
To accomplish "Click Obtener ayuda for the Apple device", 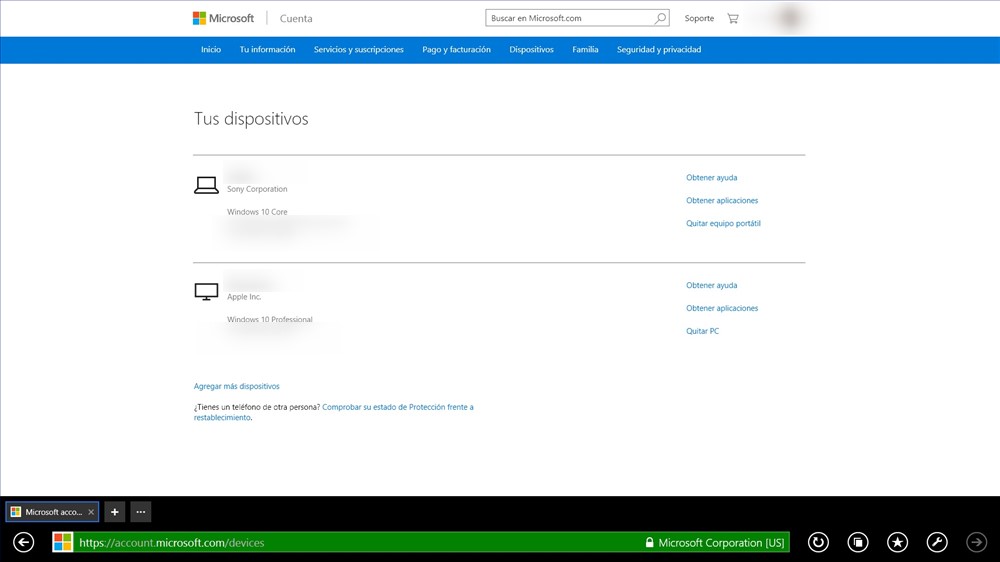I will pyautogui.click(x=712, y=285).
